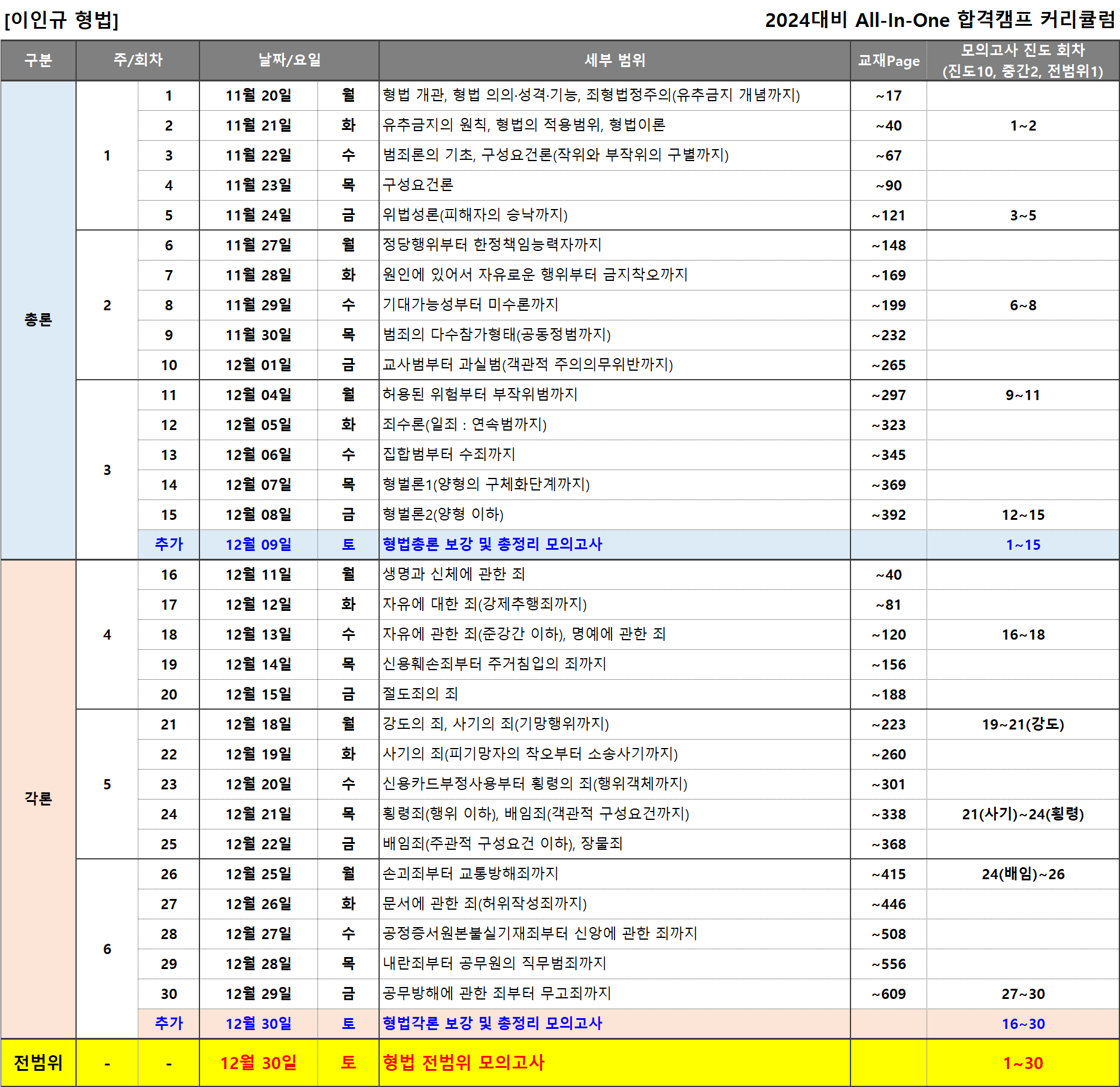Viewport: 1120px width, 1087px height.
Task: Click the '절도죄의 죄' topic cell
Action: pyautogui.click(x=420, y=694)
